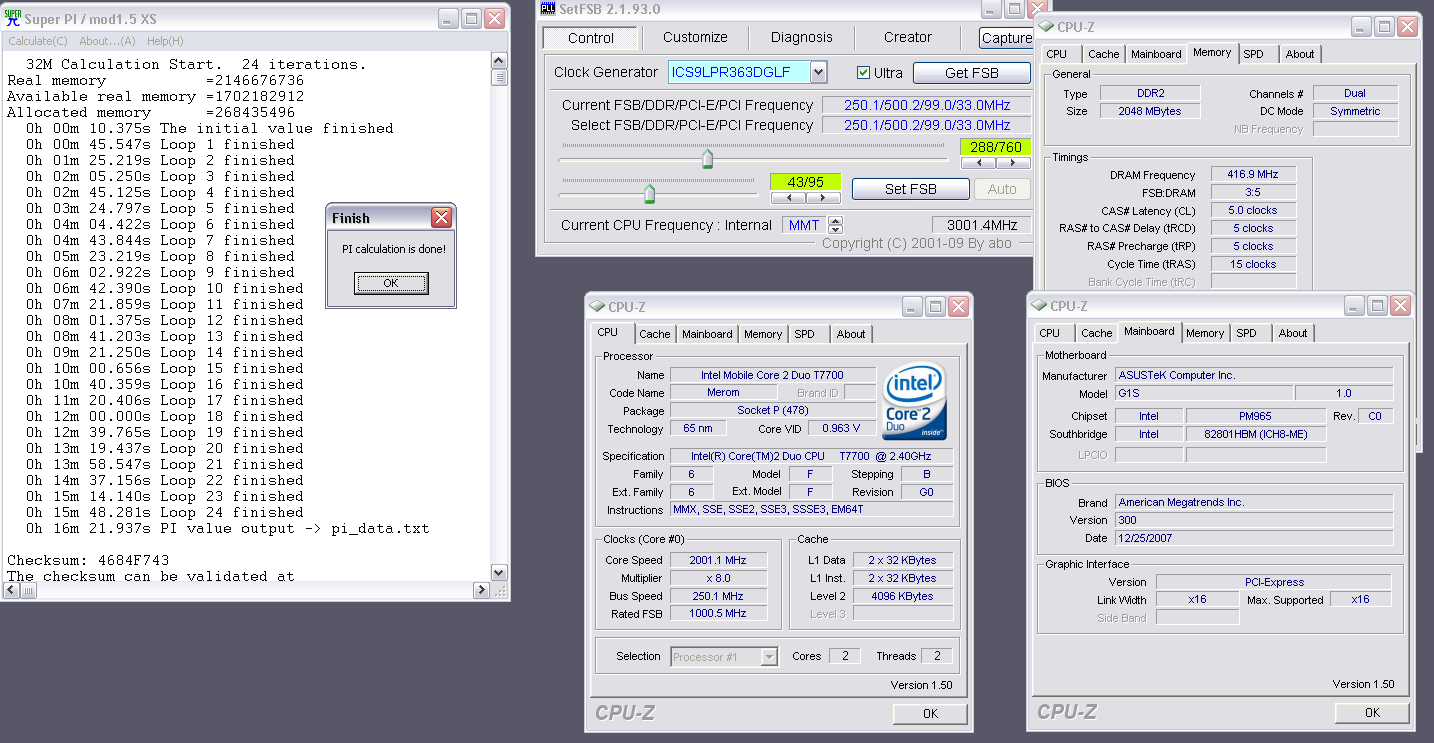Click the 3001.4MHz CPU frequency field
Screen dimensions: 1434x743
(x=981, y=226)
